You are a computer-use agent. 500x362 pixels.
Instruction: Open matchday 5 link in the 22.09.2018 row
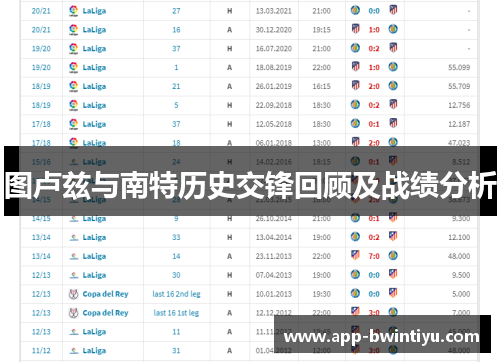coord(176,105)
